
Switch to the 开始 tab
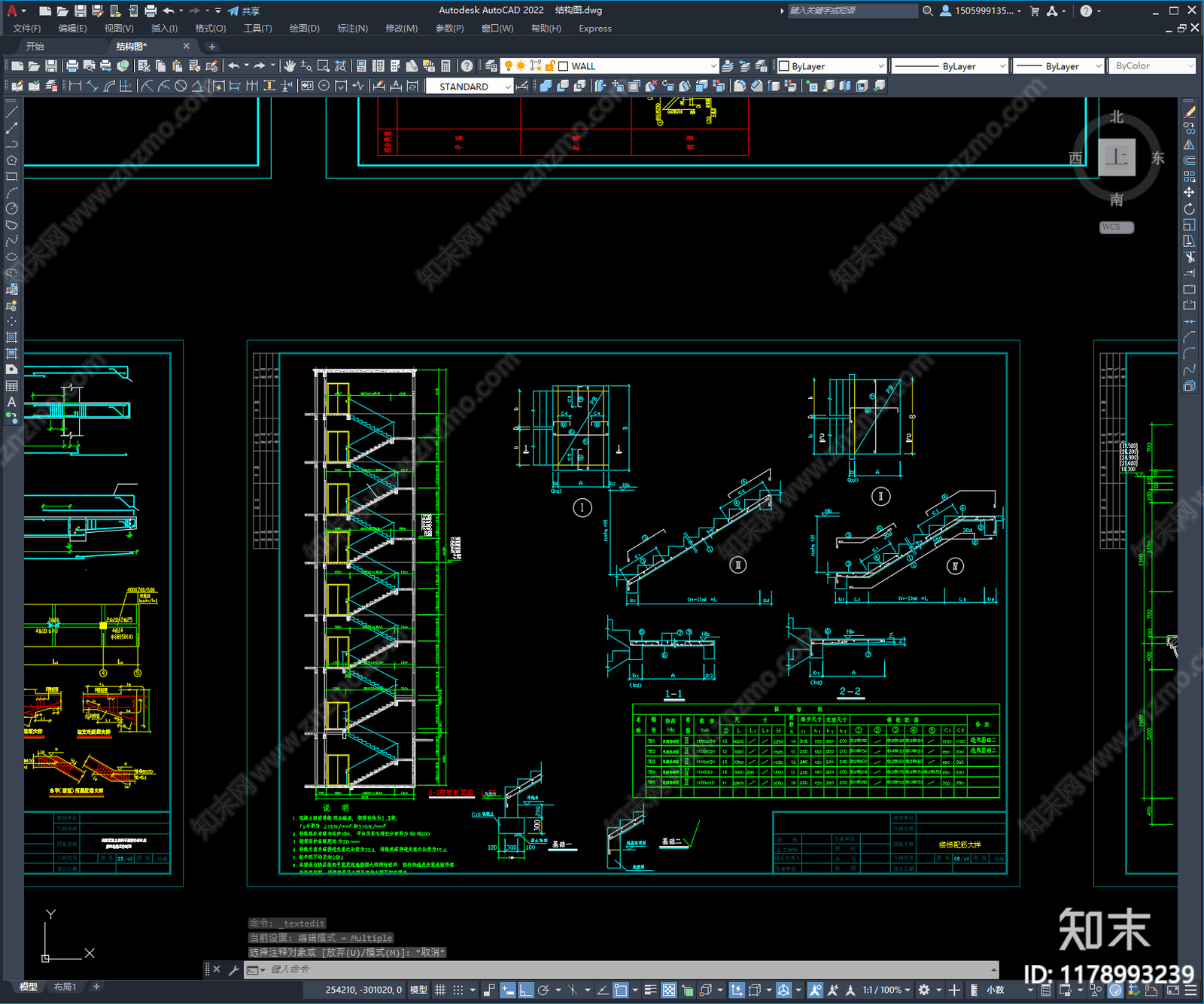(x=35, y=47)
